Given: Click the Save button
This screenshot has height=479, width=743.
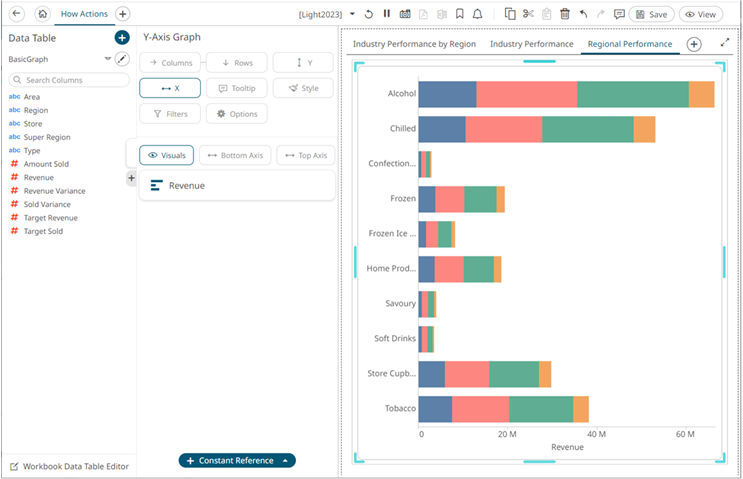Looking at the screenshot, I should pos(651,14).
